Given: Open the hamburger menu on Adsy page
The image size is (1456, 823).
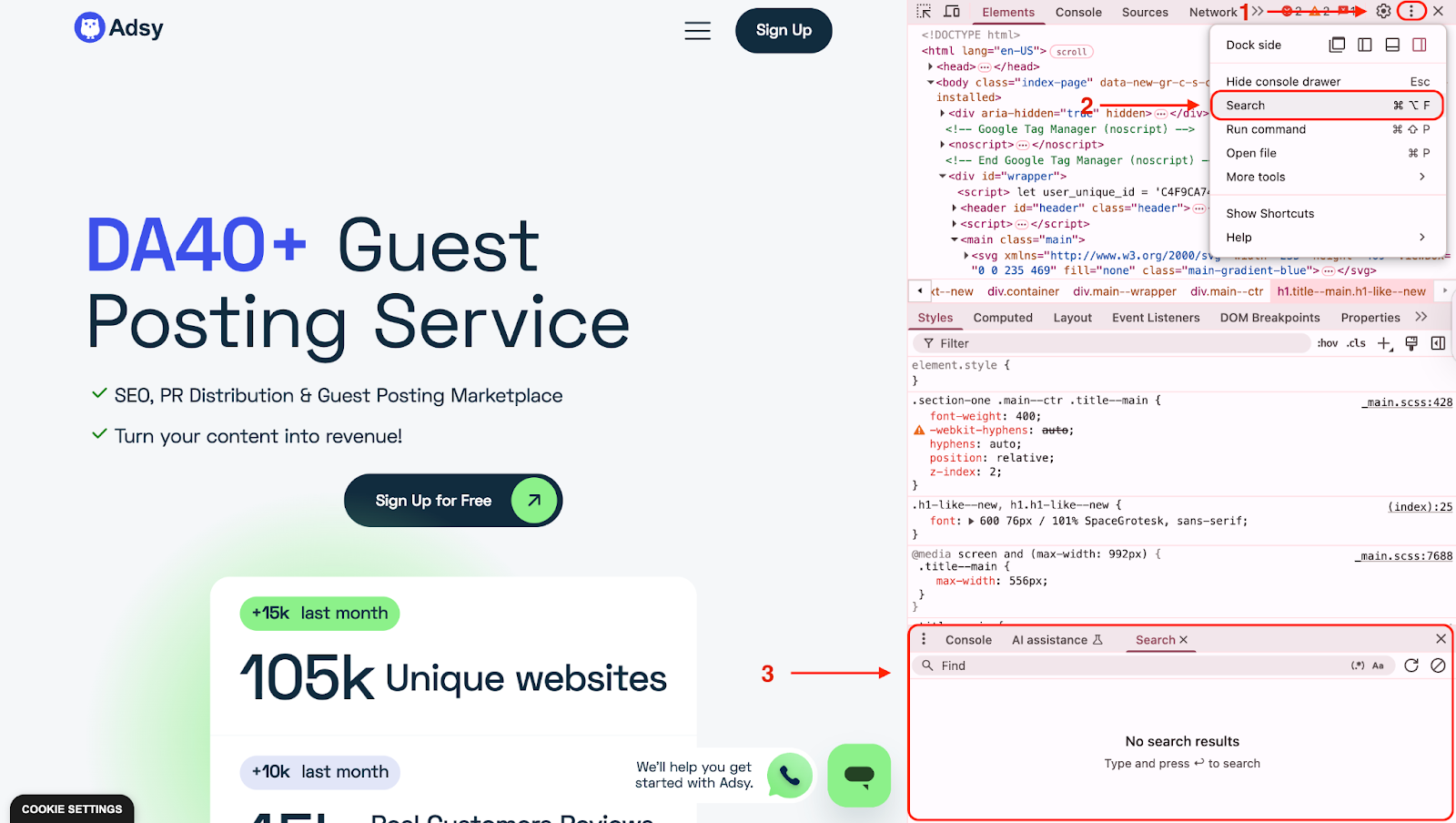Looking at the screenshot, I should [x=698, y=31].
